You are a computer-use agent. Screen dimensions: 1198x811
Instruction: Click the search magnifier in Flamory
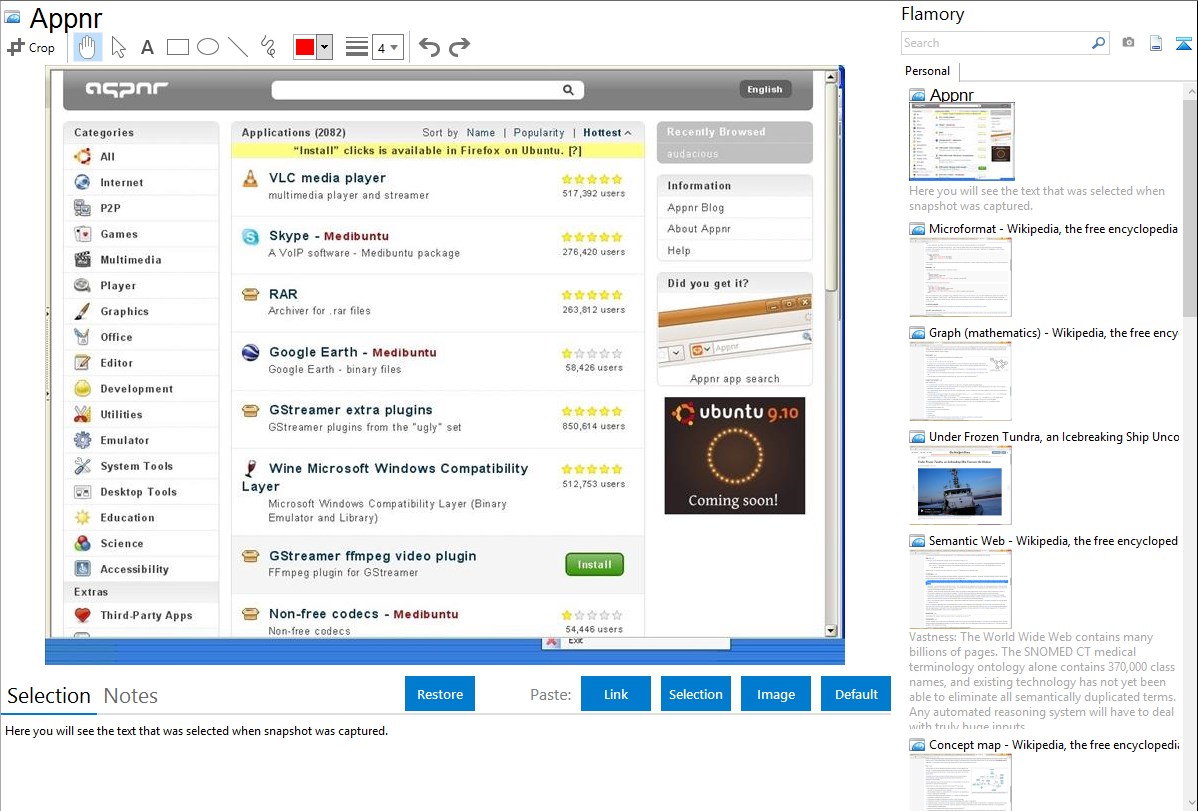point(1099,43)
